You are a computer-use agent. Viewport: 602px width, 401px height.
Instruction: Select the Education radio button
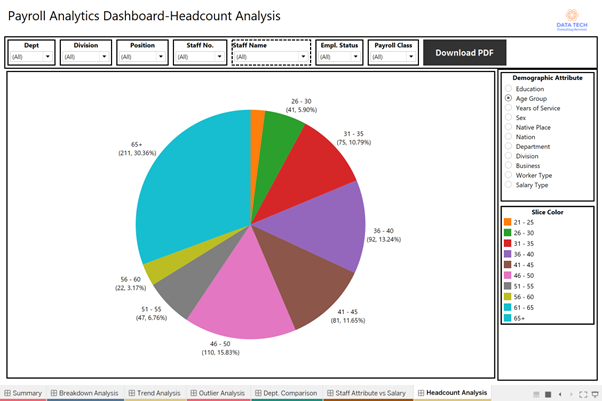tap(508, 89)
